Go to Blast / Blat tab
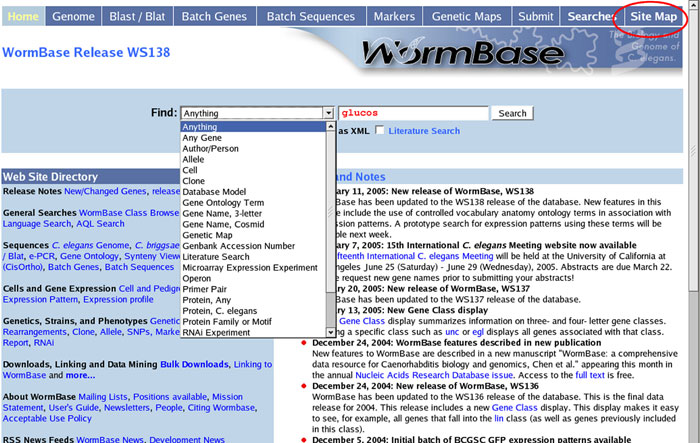This screenshot has width=700, height=443. tap(137, 17)
